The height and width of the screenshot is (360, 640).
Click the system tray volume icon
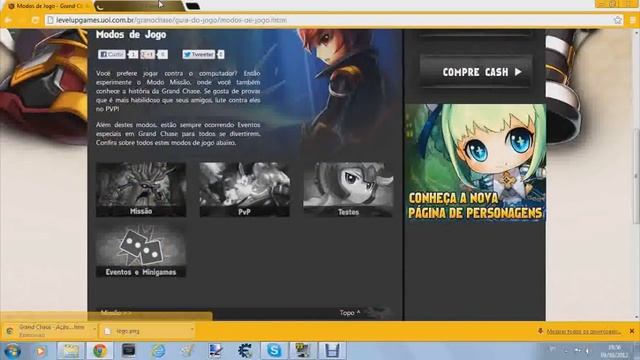[588, 350]
